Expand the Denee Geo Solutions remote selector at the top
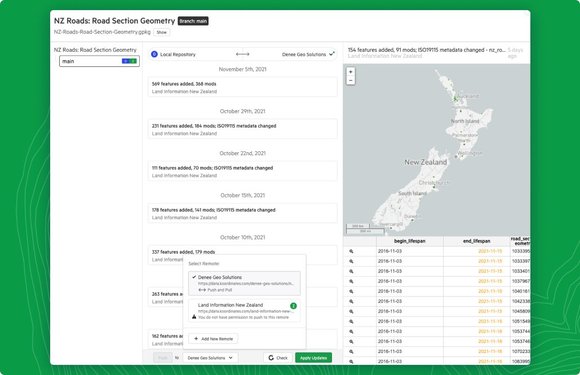 pos(308,54)
